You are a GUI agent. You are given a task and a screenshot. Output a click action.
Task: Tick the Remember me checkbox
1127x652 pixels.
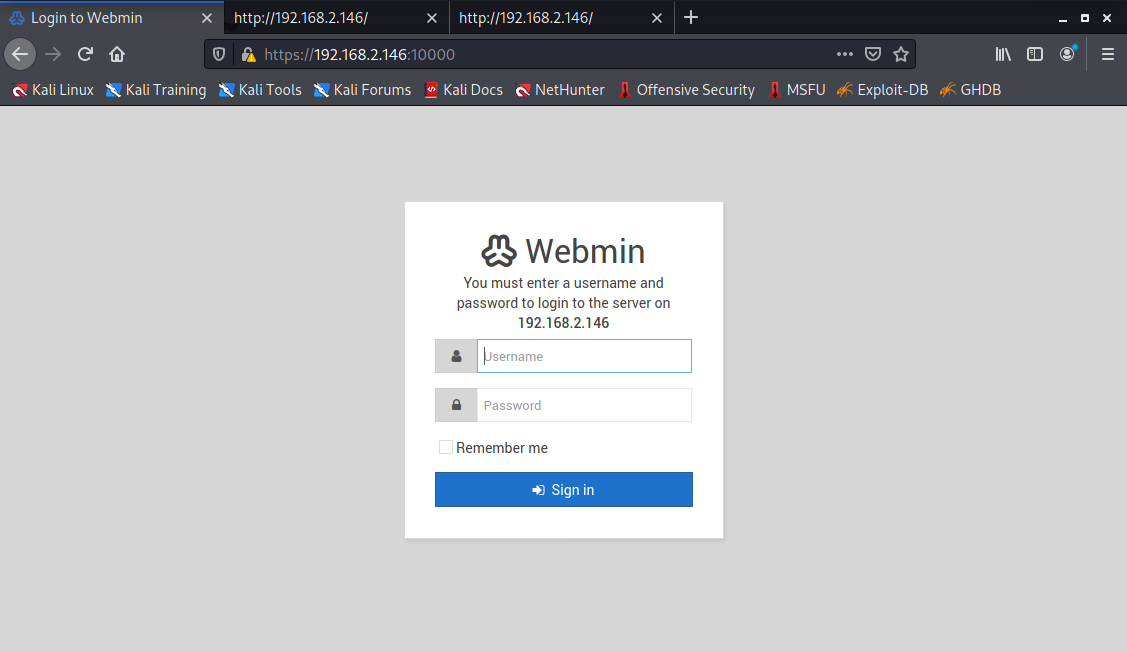point(446,447)
